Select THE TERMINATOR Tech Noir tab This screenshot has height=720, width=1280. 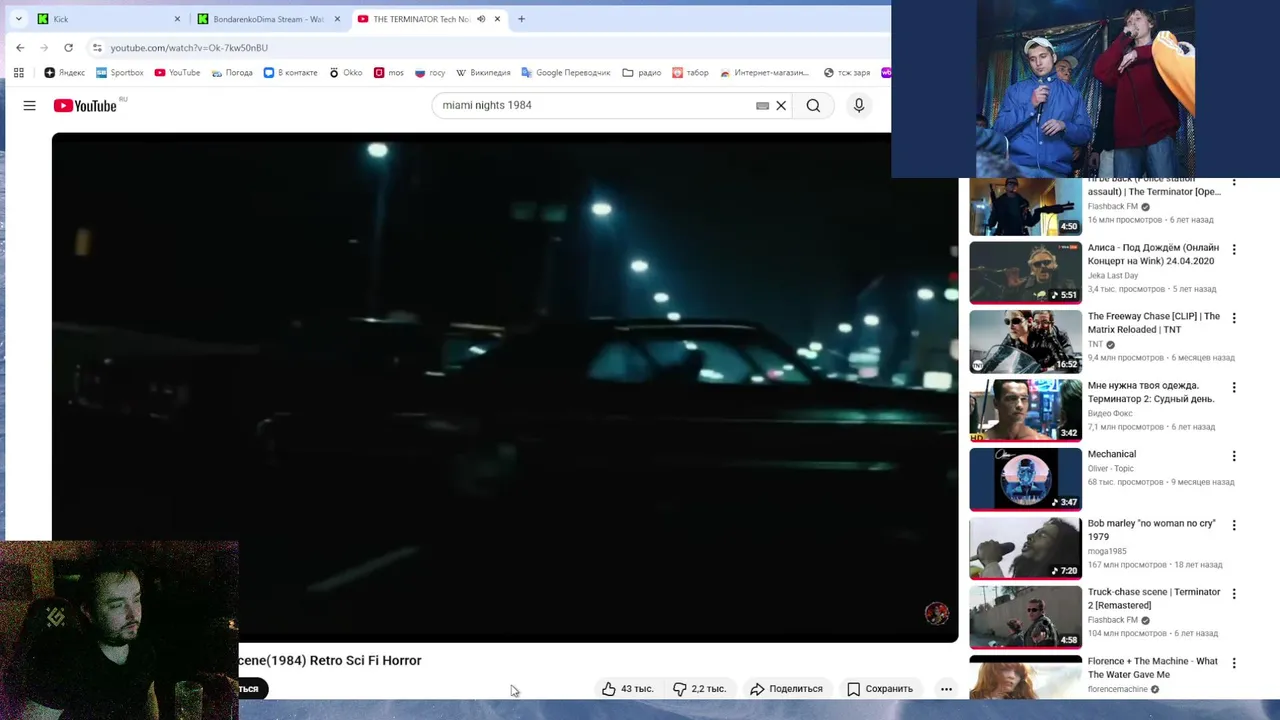tap(428, 19)
